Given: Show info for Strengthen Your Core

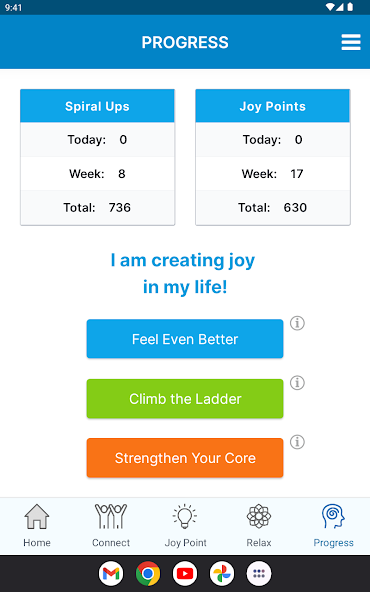Looking at the screenshot, I should tap(297, 442).
